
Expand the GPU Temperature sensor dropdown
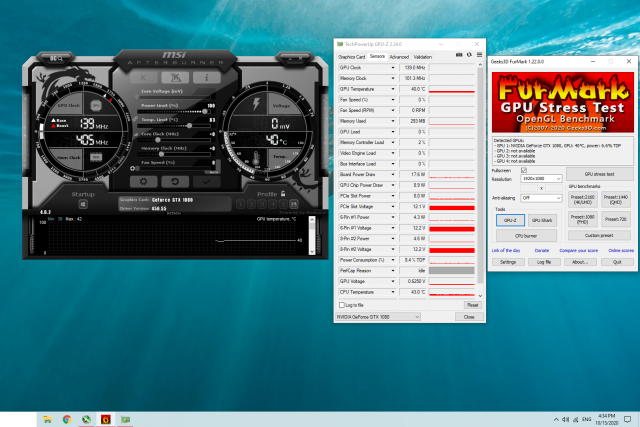pyautogui.click(x=393, y=89)
